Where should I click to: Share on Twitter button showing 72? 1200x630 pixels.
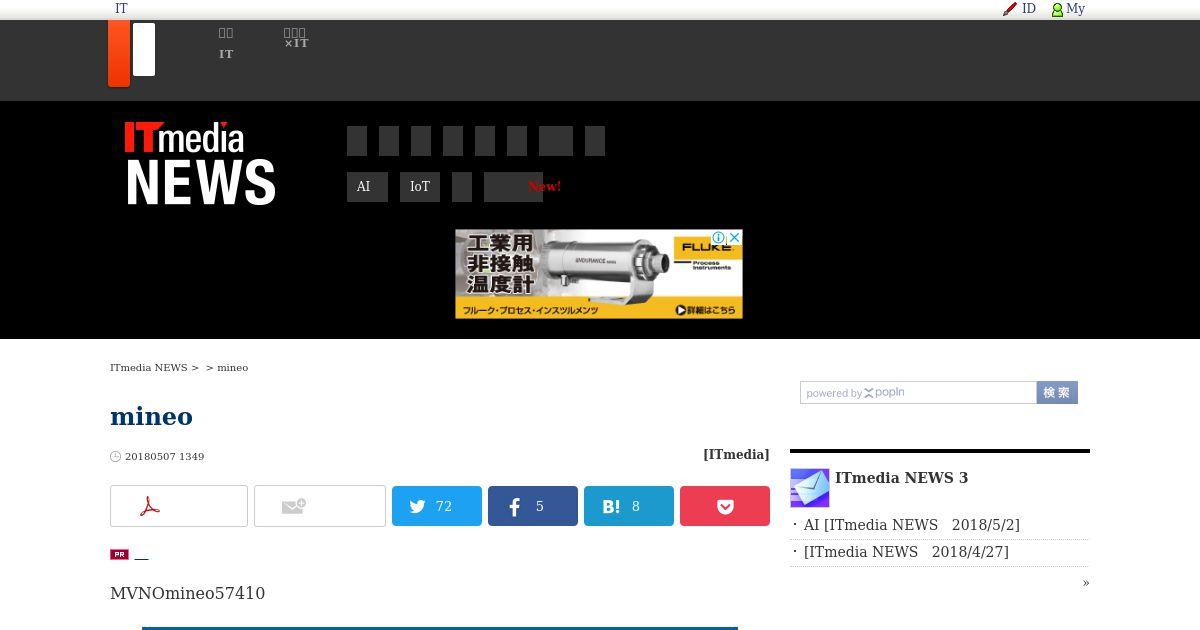click(437, 506)
